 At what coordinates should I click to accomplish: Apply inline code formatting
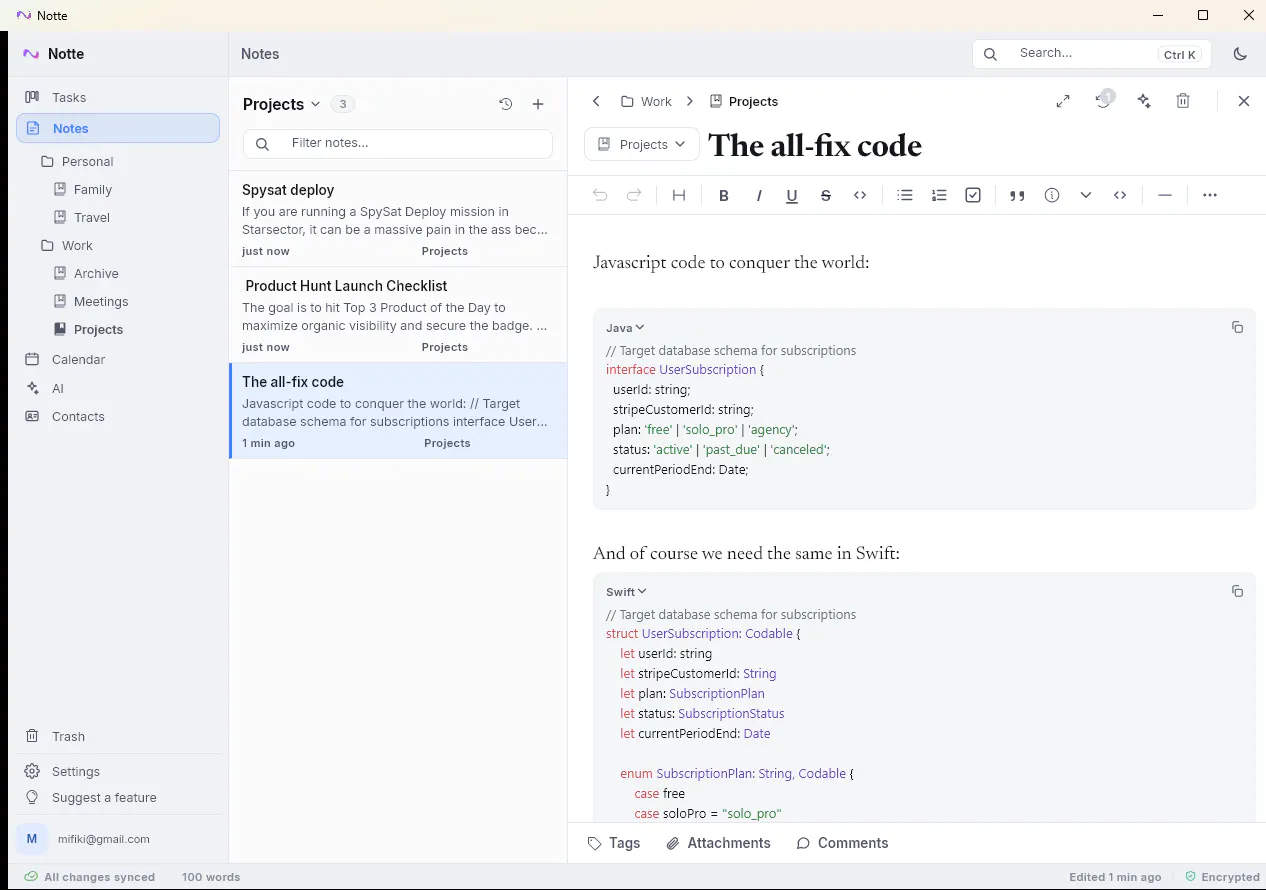tap(860, 195)
